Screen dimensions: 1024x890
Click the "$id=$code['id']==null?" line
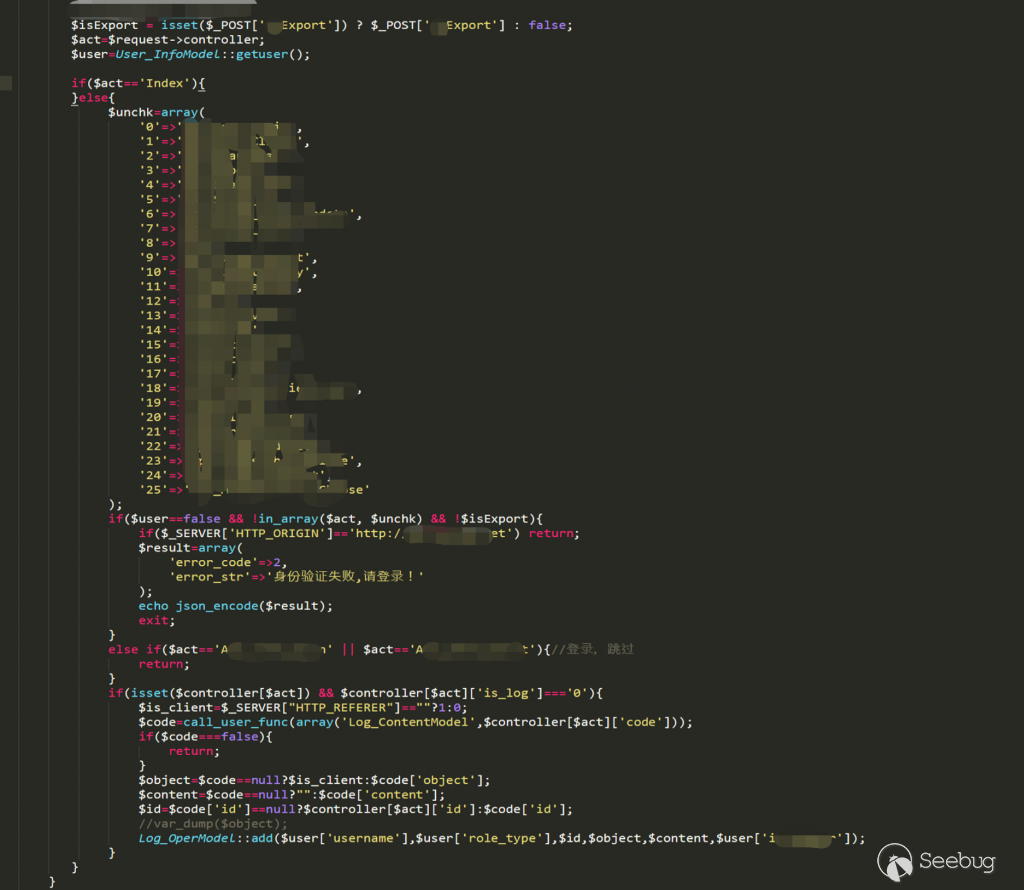(x=355, y=809)
